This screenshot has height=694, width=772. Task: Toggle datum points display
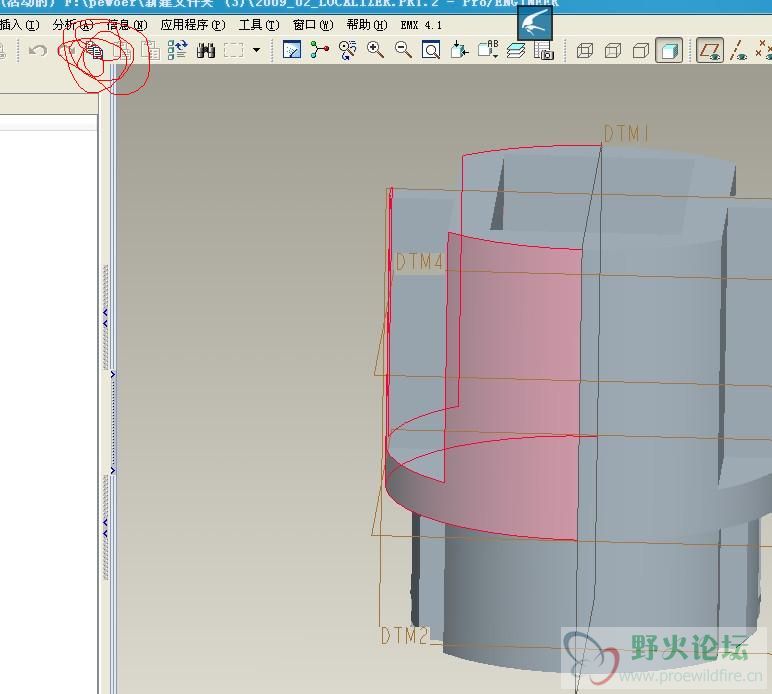764,50
